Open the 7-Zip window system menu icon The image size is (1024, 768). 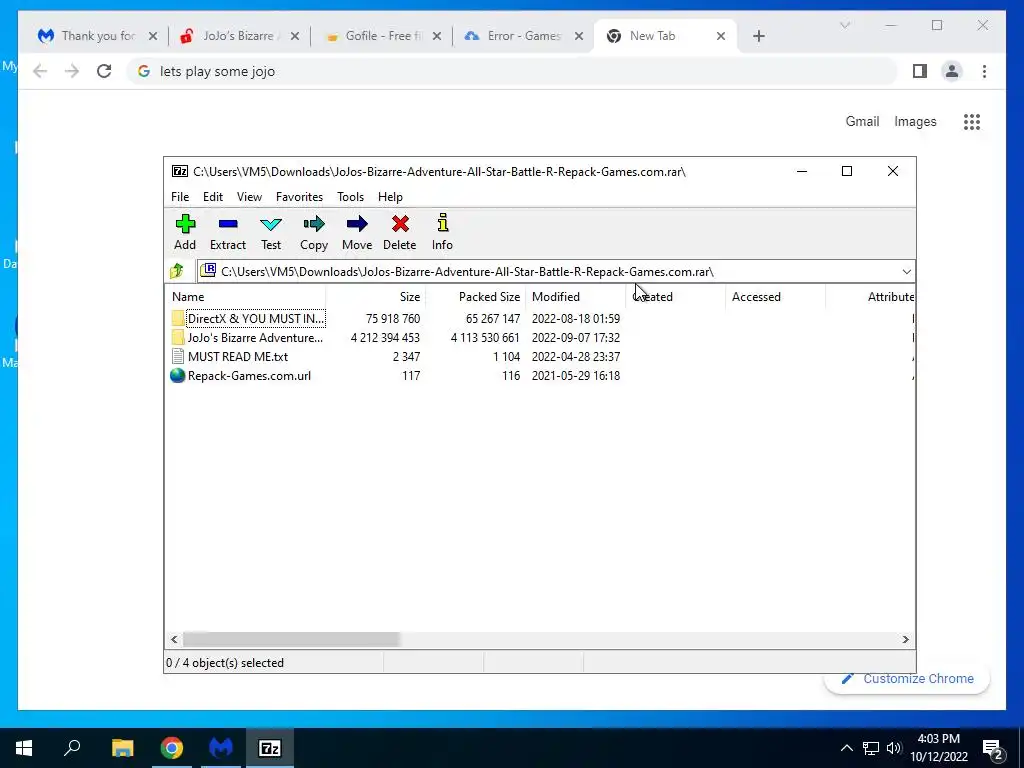coord(180,171)
